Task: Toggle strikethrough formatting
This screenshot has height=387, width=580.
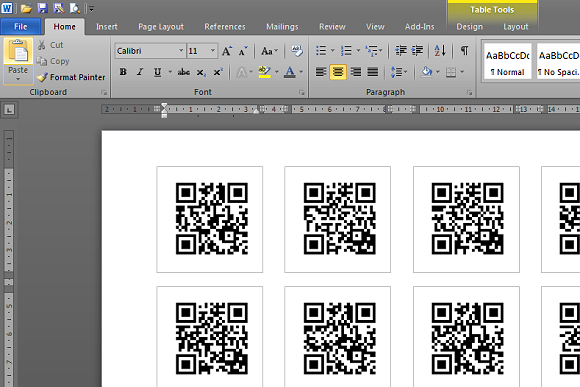Action: point(183,72)
